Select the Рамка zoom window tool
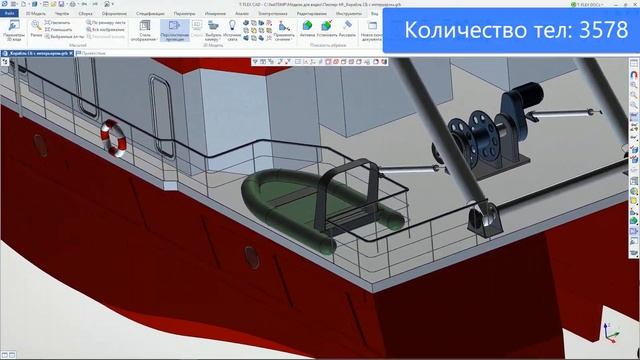This screenshot has width=640, height=360. [x=36, y=29]
